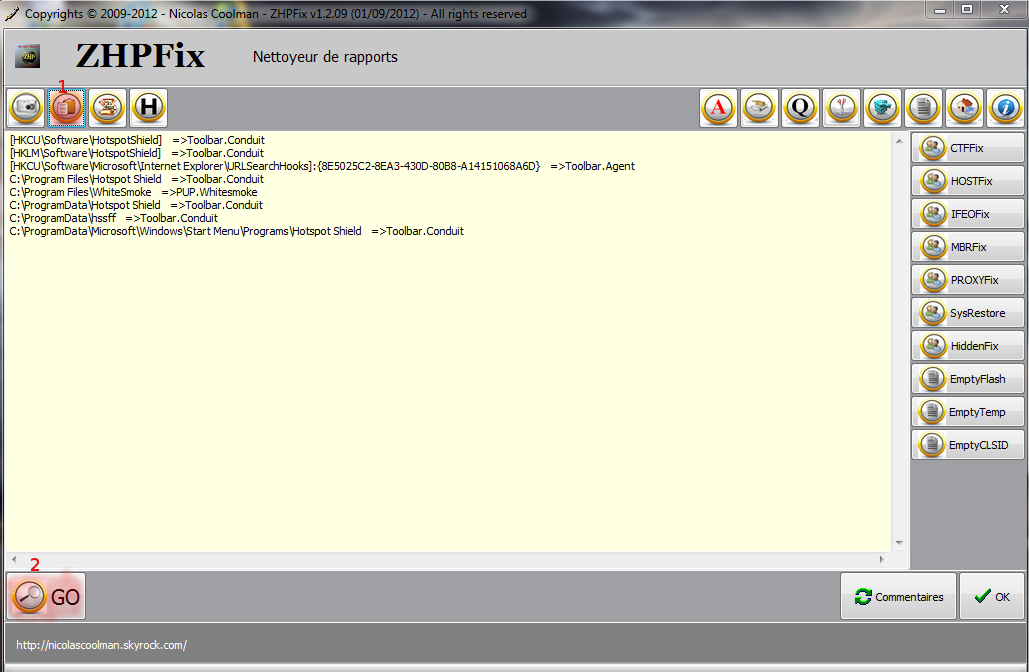Start the MBRFix tool
1029x672 pixels.
[967, 247]
